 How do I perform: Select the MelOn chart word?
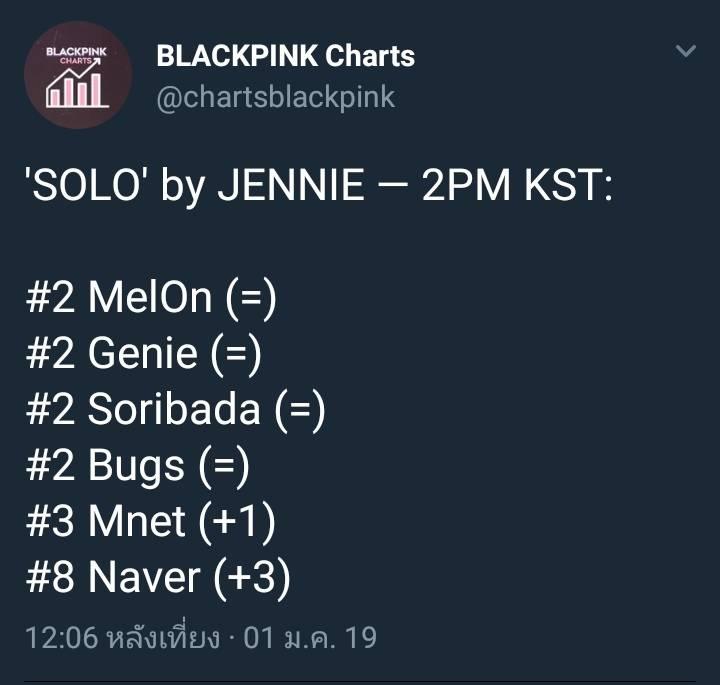150,298
